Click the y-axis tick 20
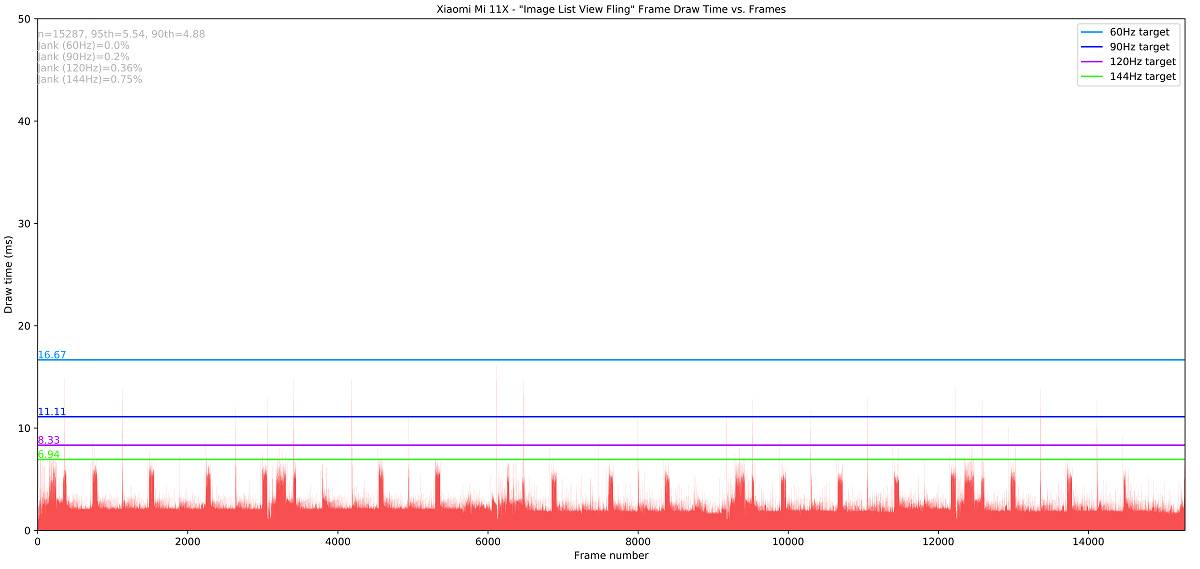Image resolution: width=1200 pixels, height=569 pixels. 24,325
